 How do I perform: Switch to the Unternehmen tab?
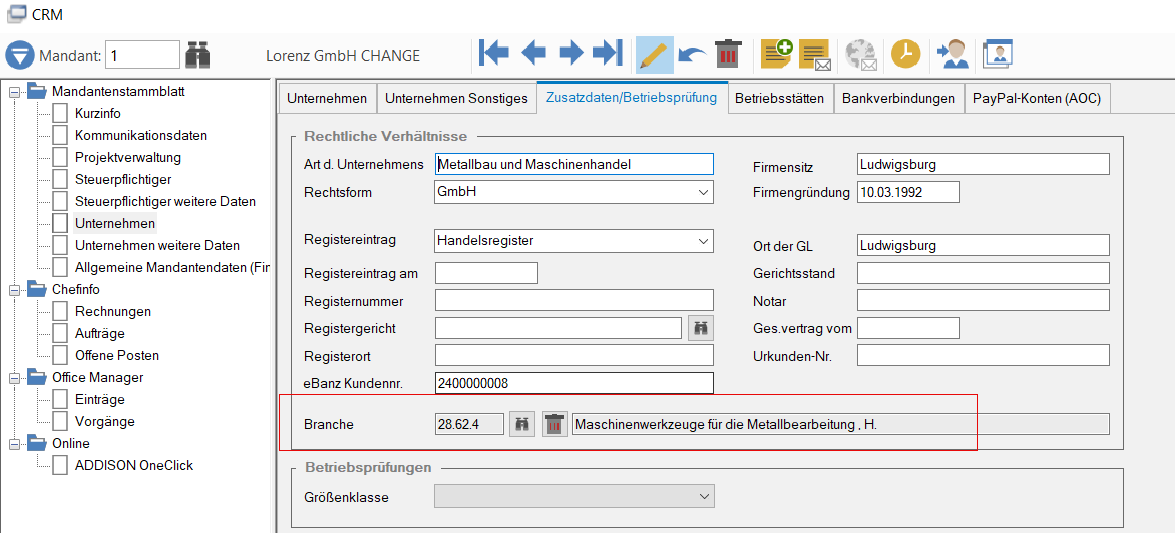click(x=327, y=98)
